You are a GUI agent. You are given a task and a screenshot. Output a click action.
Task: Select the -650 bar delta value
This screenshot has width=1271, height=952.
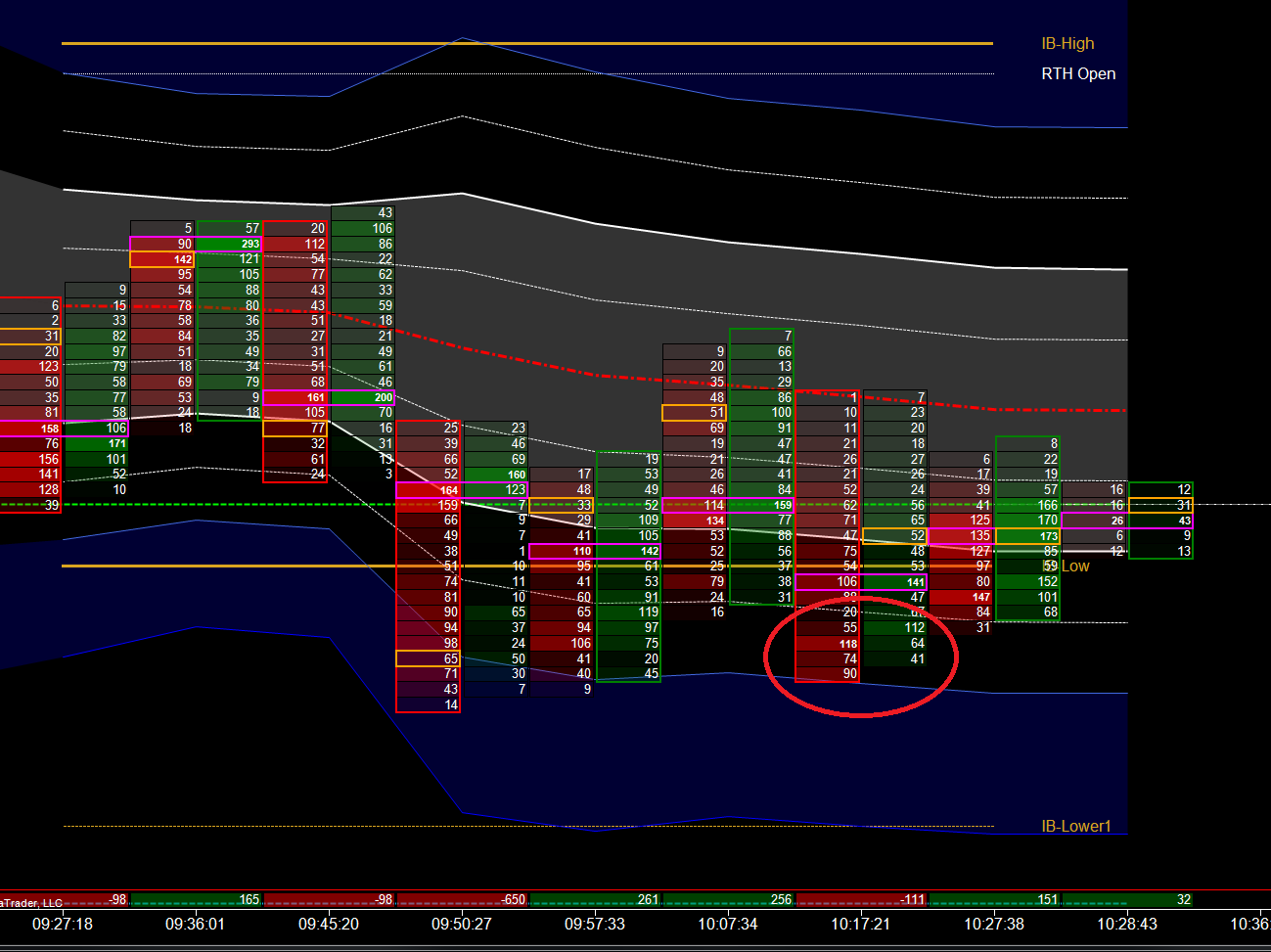point(512,899)
